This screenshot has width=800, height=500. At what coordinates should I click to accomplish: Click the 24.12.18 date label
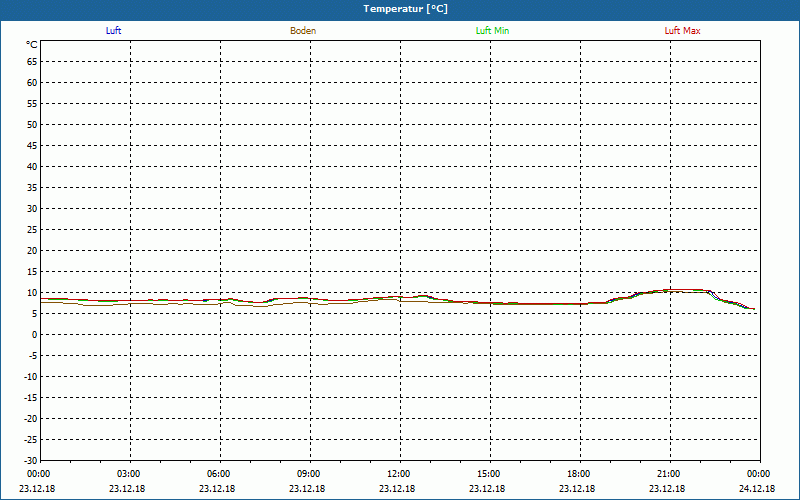757,488
